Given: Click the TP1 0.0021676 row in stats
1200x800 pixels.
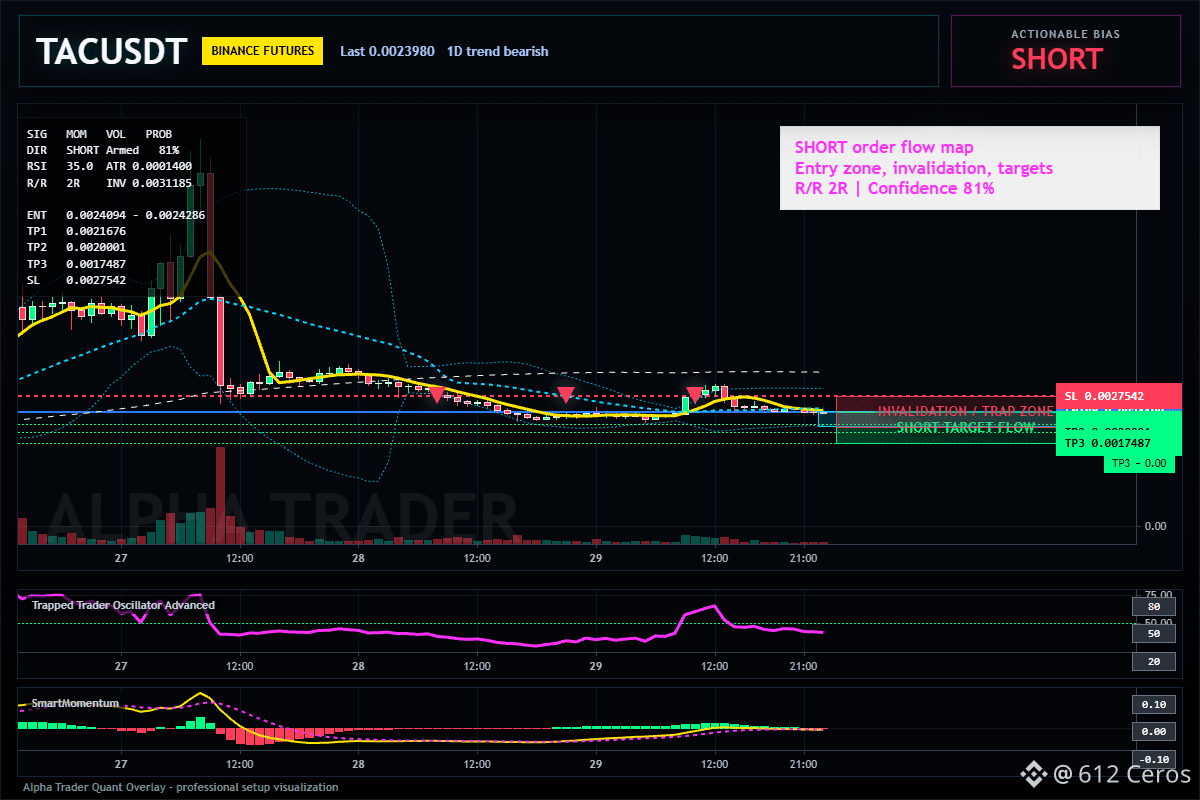Looking at the screenshot, I should [77, 231].
